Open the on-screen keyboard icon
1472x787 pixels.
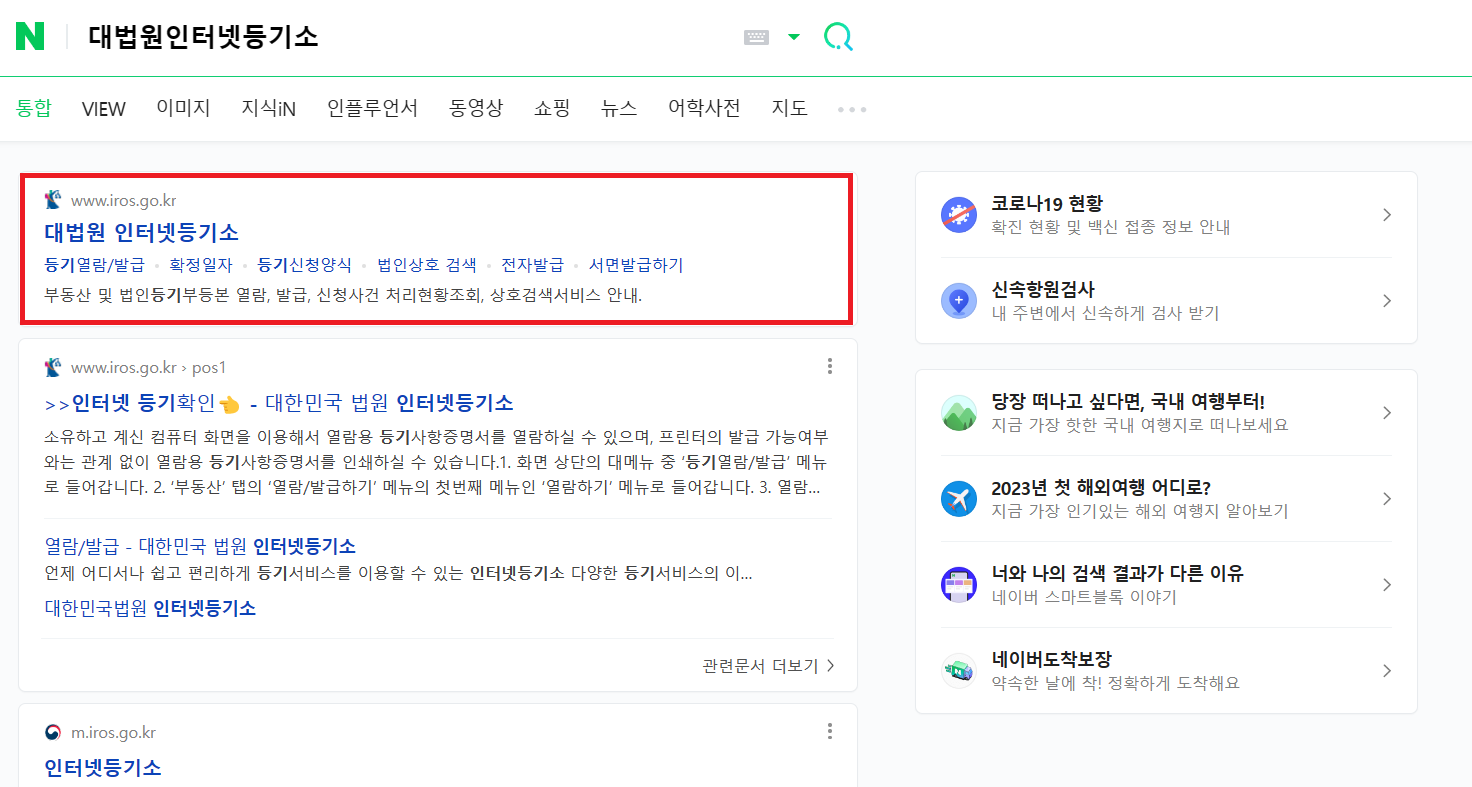pos(756,37)
